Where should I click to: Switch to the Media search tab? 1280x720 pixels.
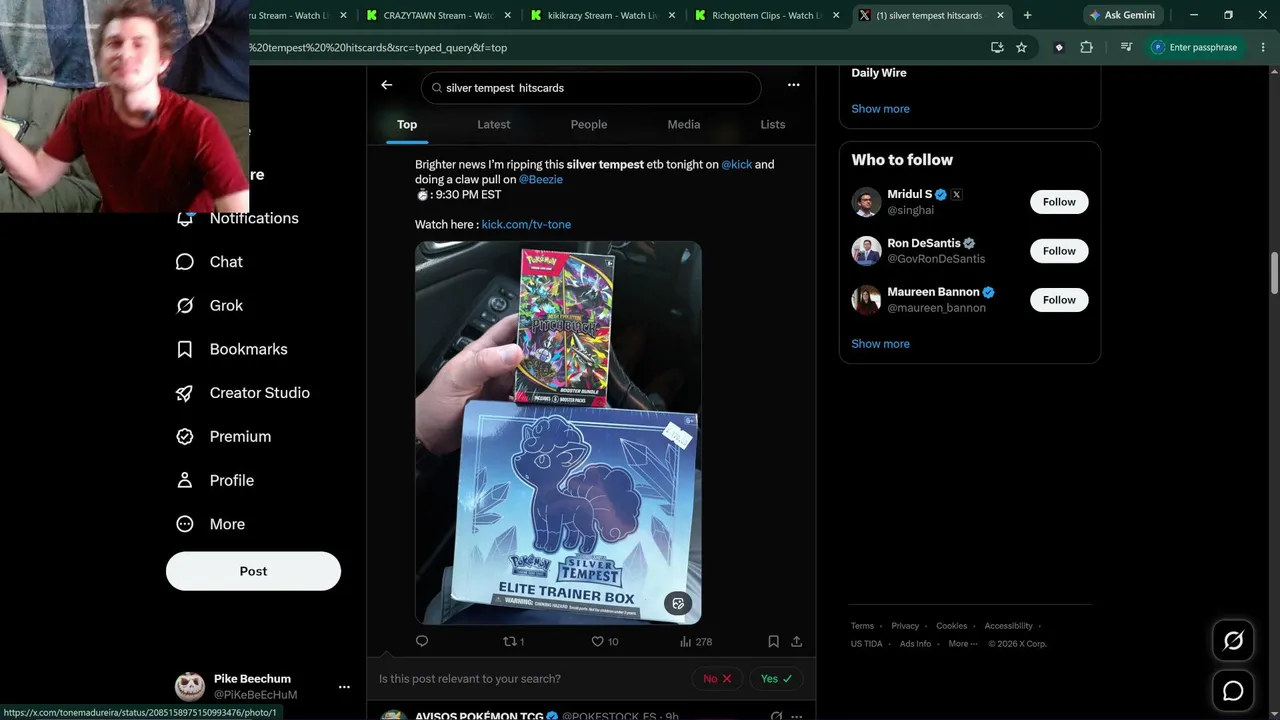pos(684,125)
